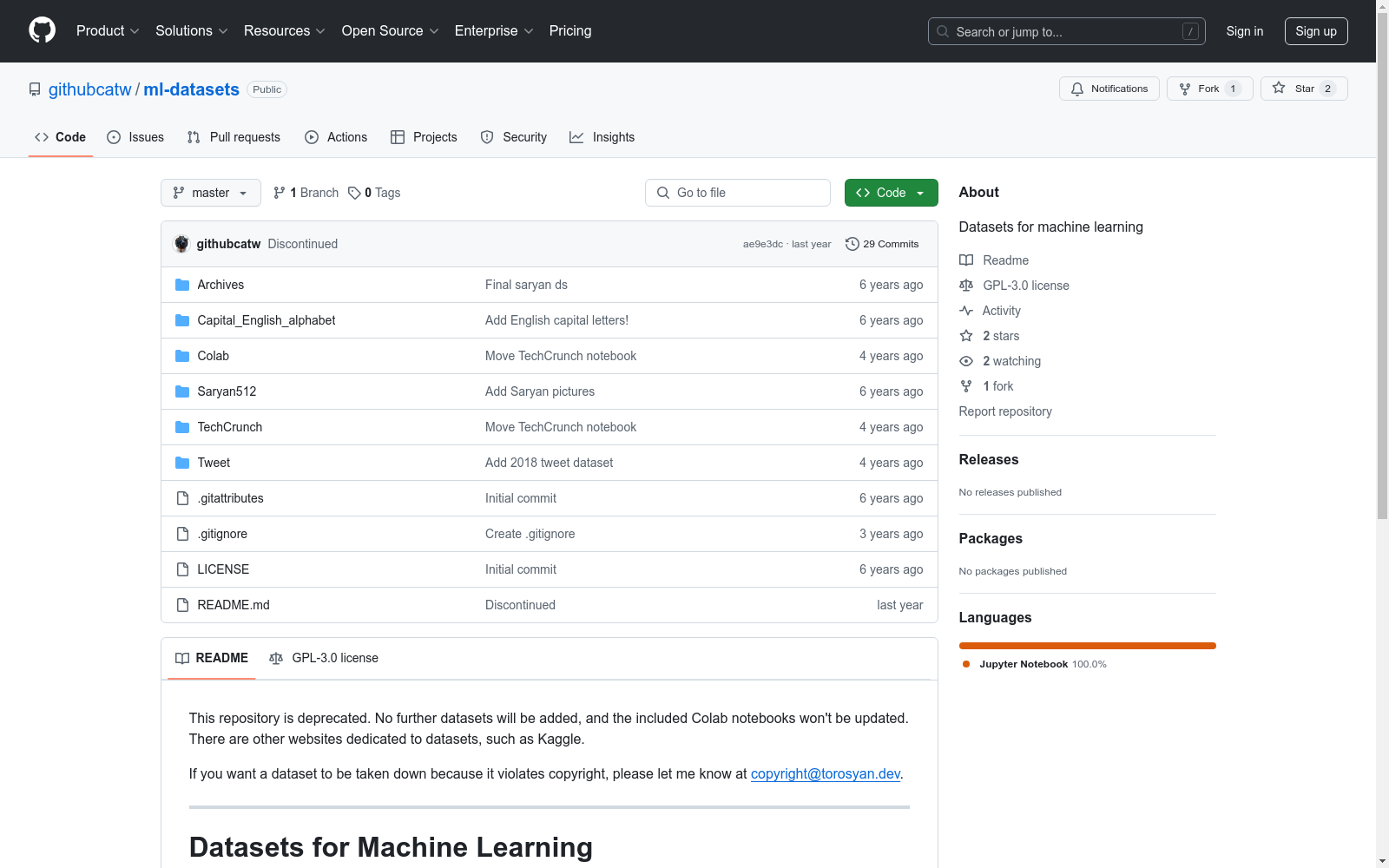
Task: Click the GitHub logo icon
Action: (x=42, y=30)
